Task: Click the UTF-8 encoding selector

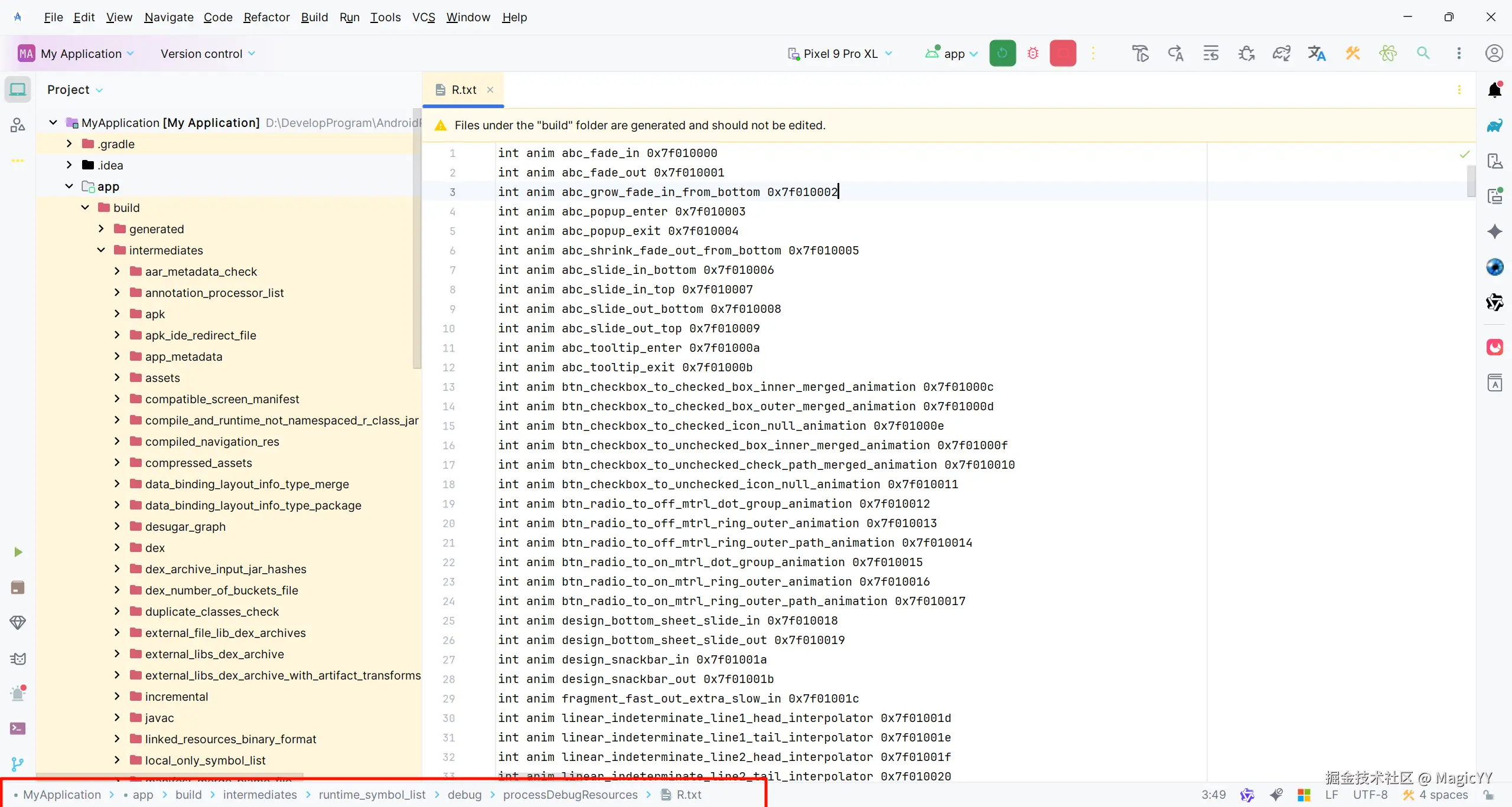Action: coord(1370,795)
